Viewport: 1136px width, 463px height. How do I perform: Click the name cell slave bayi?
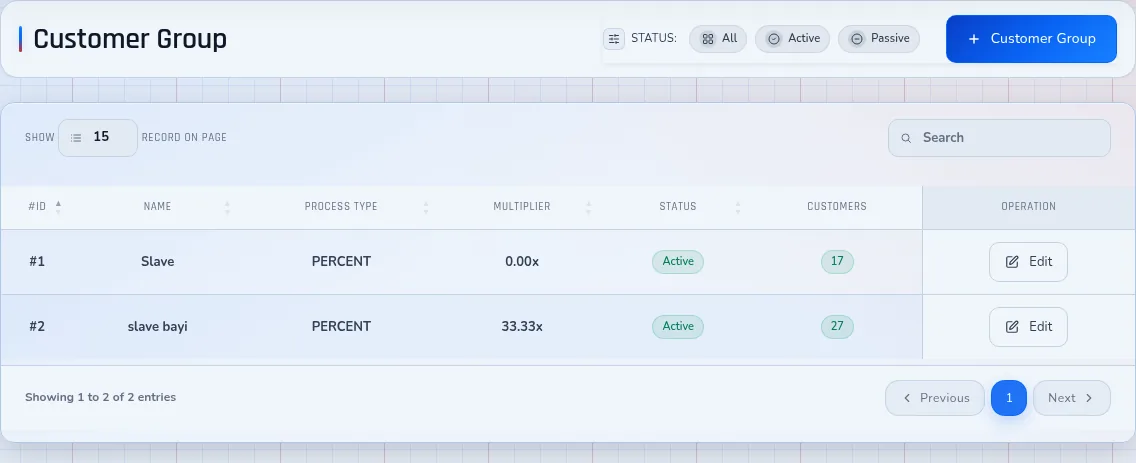coord(157,327)
